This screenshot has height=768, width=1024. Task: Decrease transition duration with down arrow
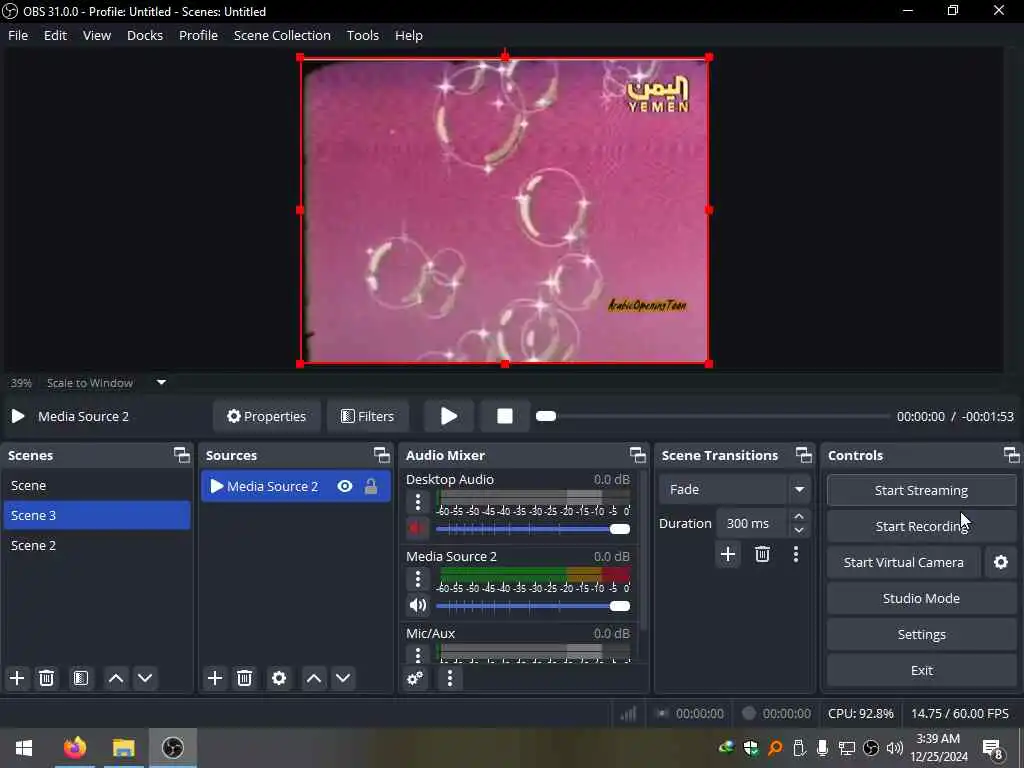(x=799, y=530)
